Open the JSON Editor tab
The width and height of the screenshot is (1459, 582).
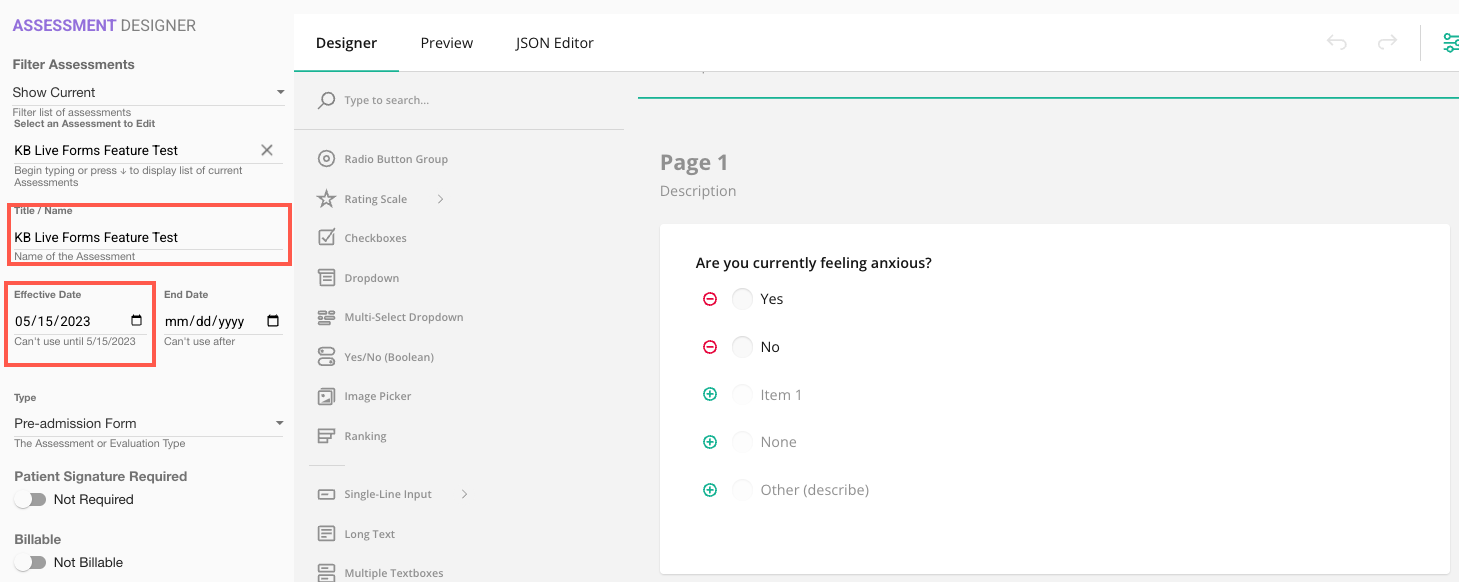click(x=554, y=43)
